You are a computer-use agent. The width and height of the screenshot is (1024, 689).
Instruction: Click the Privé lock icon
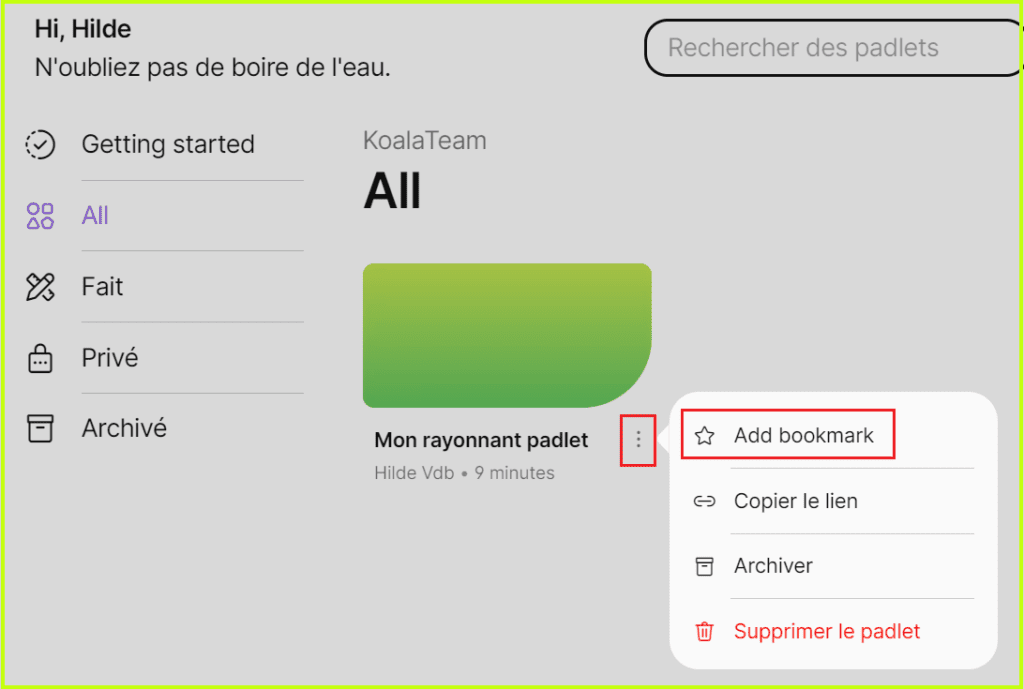click(x=40, y=358)
